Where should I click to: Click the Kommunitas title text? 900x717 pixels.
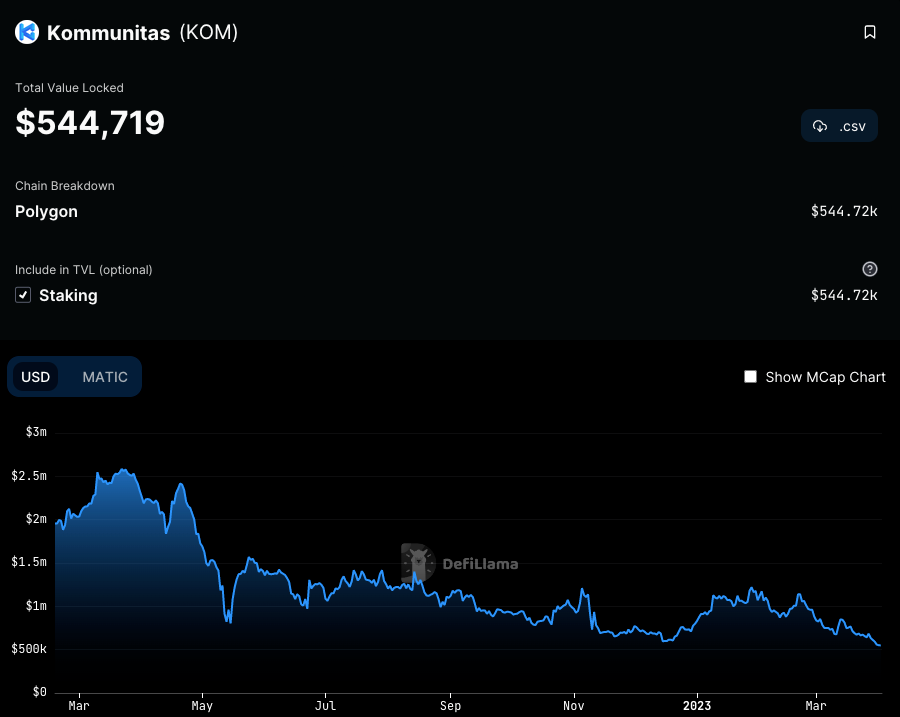click(108, 33)
